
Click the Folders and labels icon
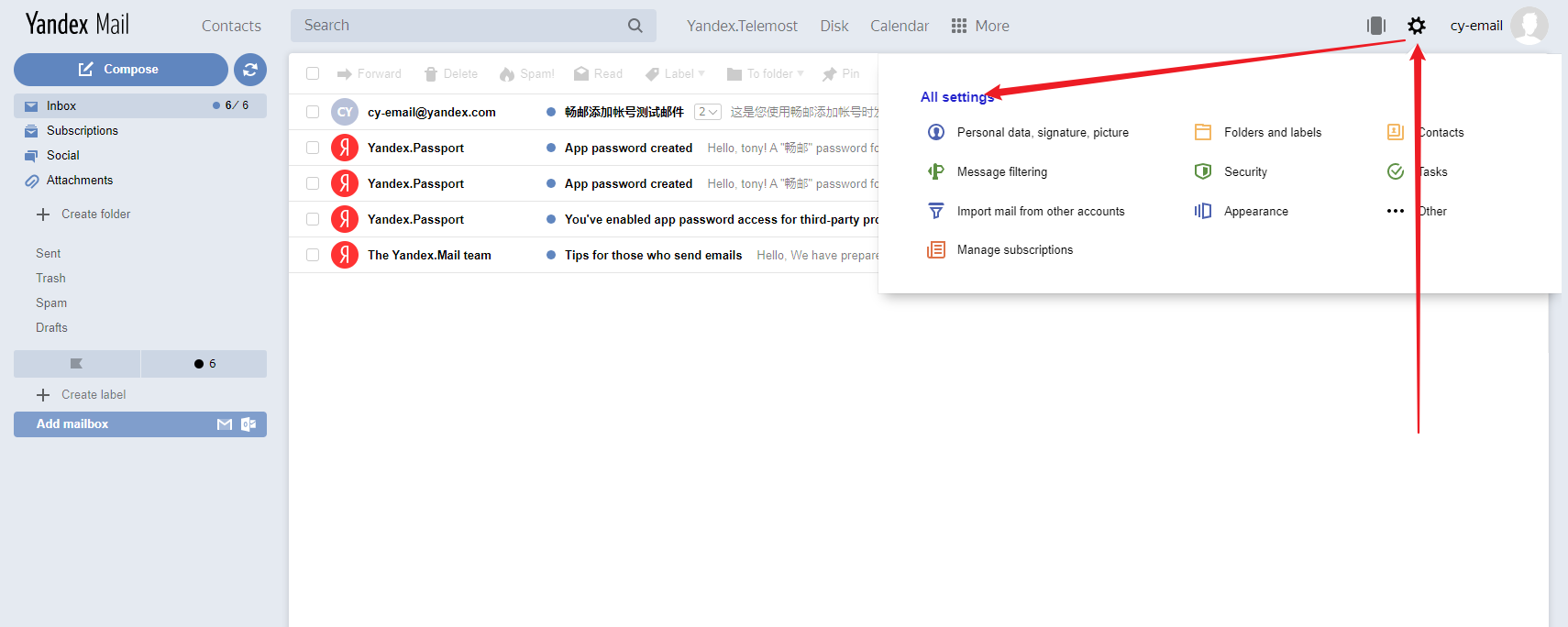point(1203,132)
